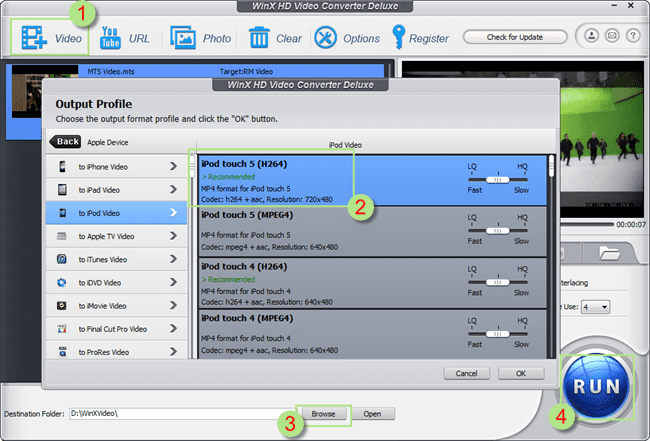The width and height of the screenshot is (650, 441).
Task: Open the Options wrench icon
Action: [x=325, y=38]
